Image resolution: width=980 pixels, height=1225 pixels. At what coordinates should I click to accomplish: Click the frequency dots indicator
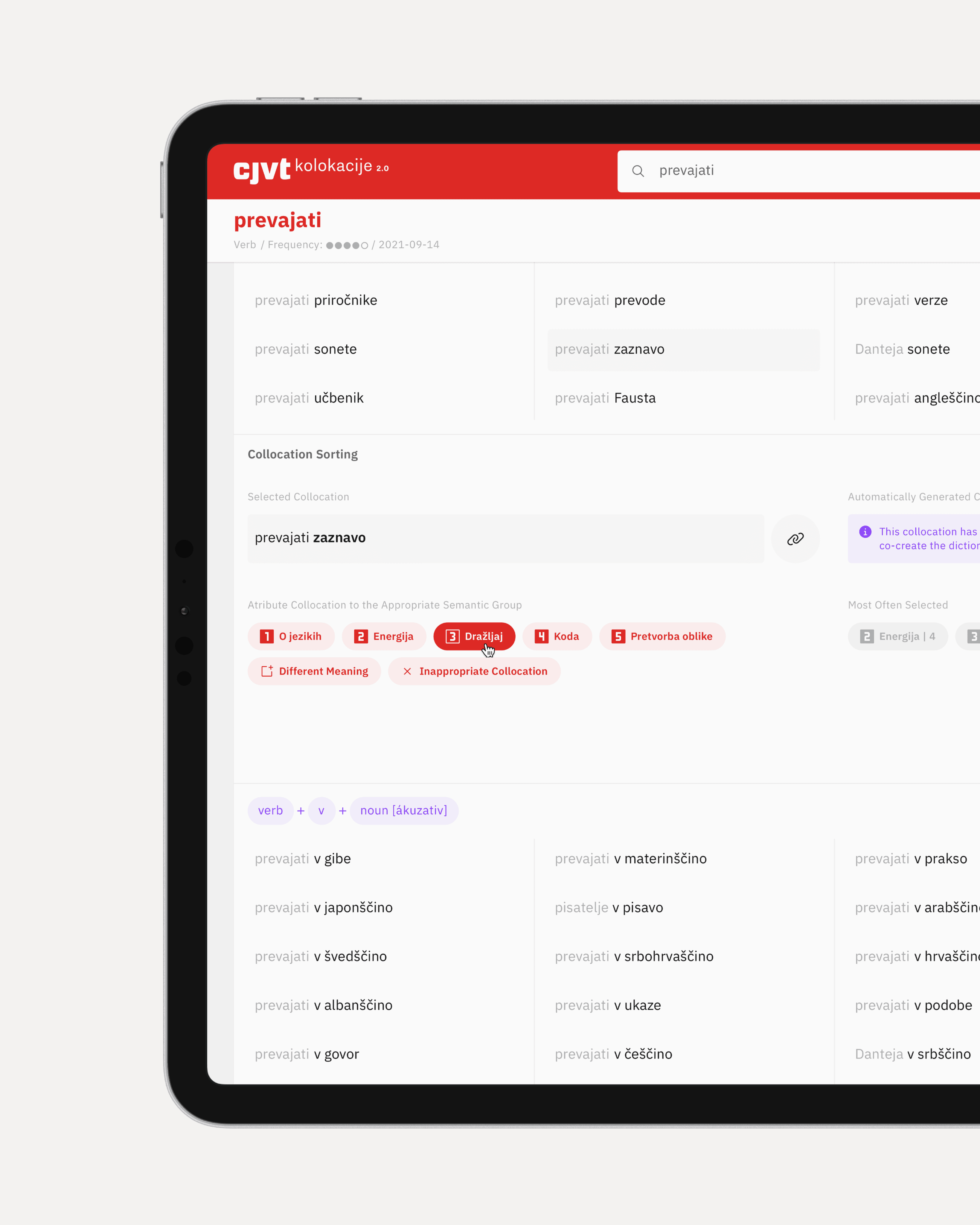point(347,246)
